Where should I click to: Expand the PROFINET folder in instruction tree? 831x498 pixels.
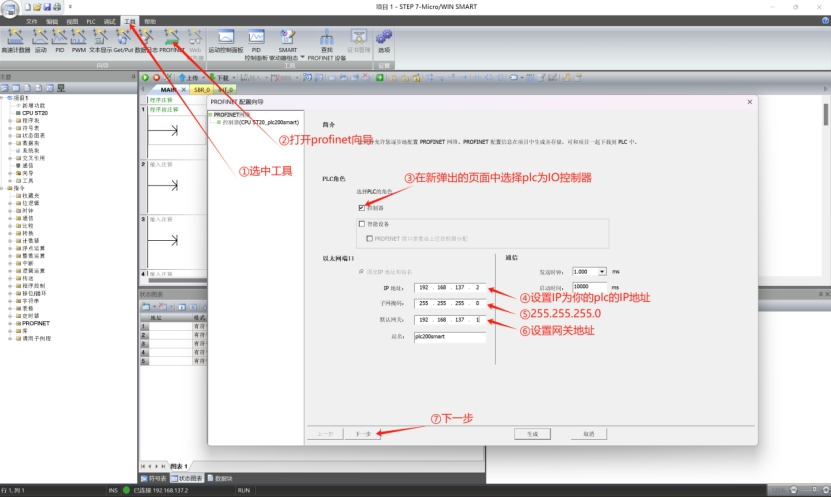tap(12, 324)
